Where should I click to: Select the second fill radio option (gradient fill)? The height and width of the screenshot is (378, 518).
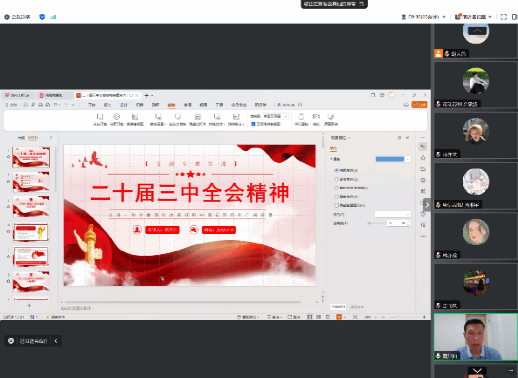(x=336, y=179)
